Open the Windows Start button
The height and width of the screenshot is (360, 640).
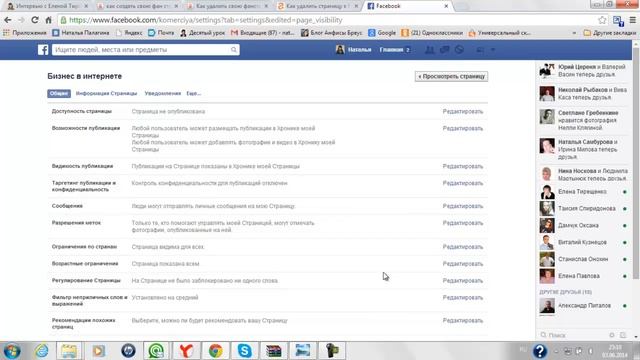click(12, 351)
